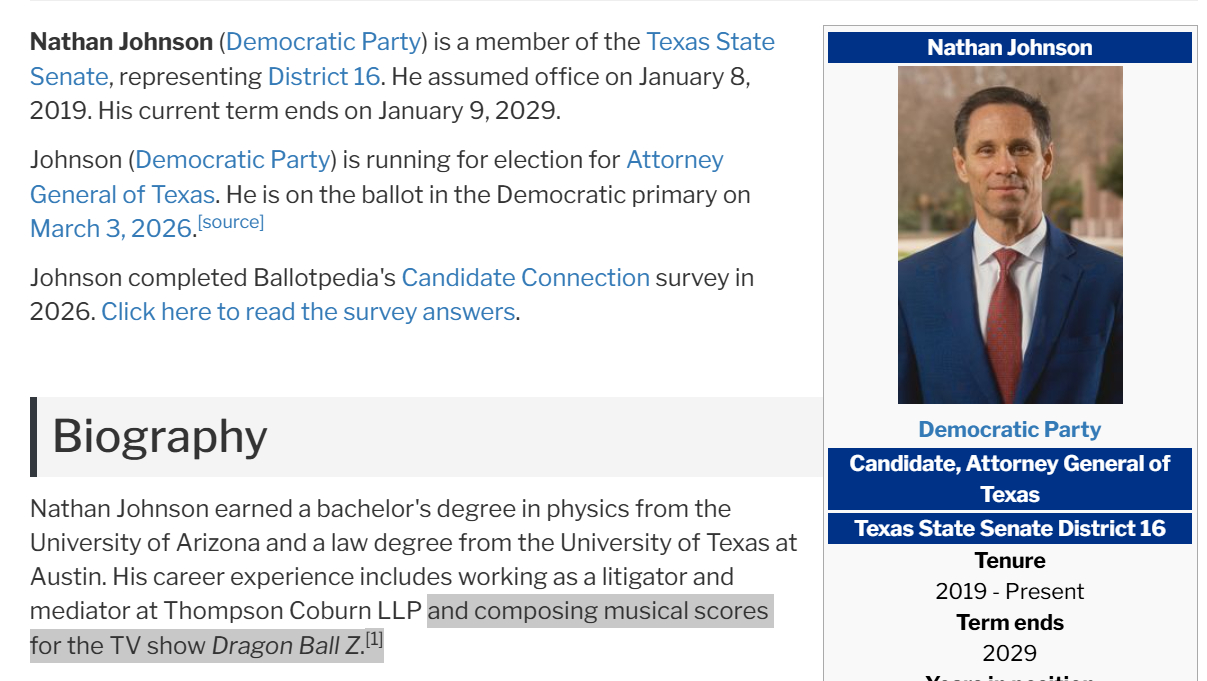
Task: Open Attorney General of Texas link
Action: [x=674, y=160]
